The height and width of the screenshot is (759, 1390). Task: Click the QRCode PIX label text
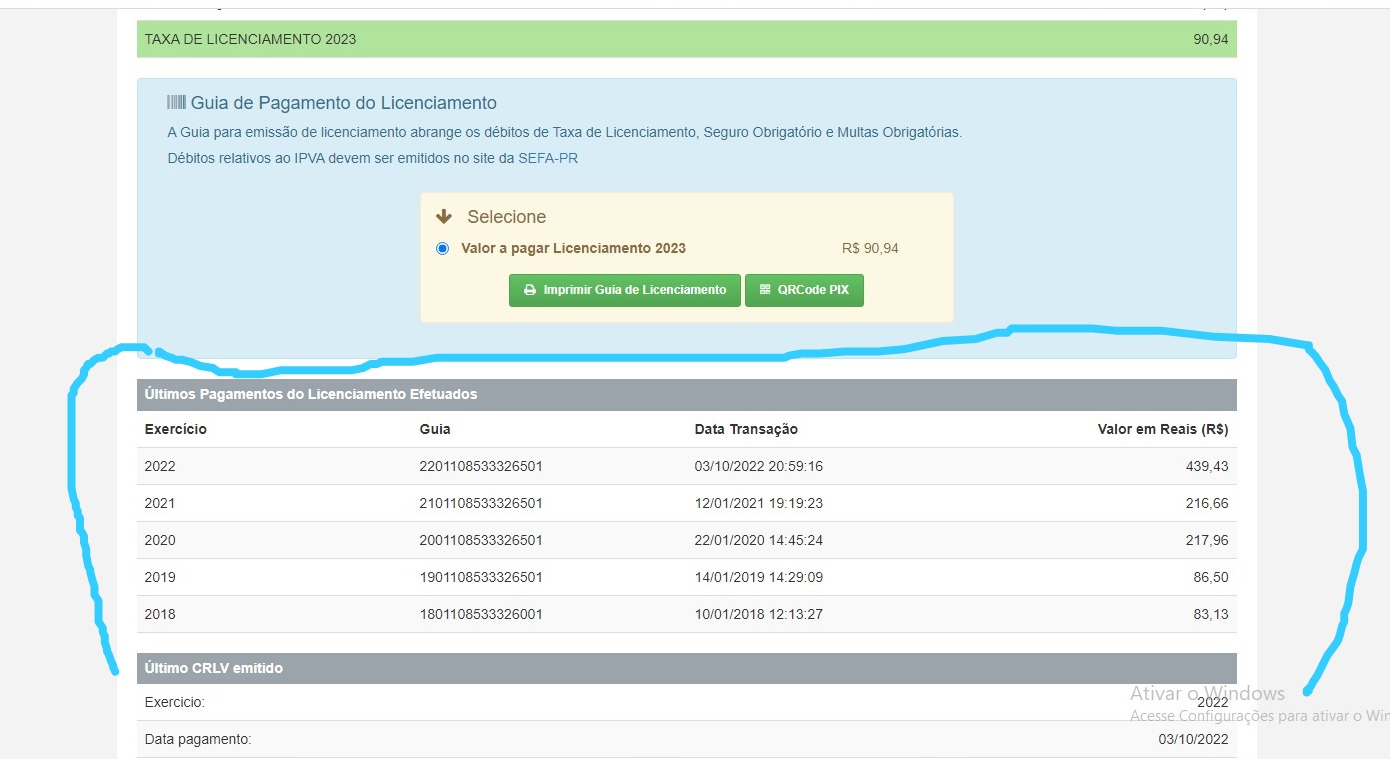tap(813, 290)
